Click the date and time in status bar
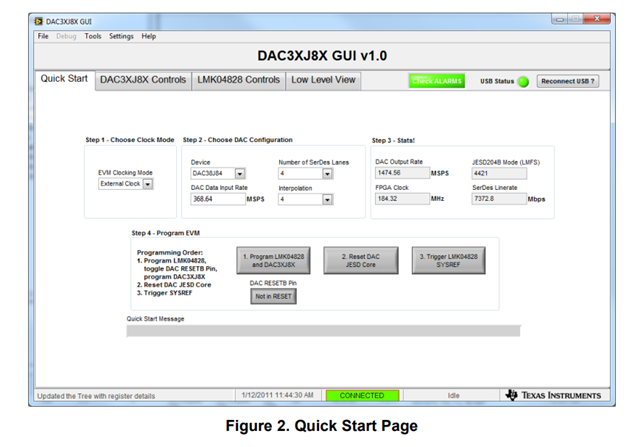The width and height of the screenshot is (640, 447). (277, 395)
